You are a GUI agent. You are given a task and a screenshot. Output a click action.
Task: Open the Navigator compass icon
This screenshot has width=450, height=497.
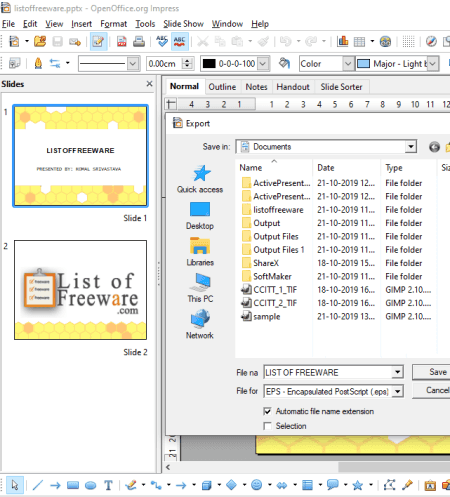(431, 42)
